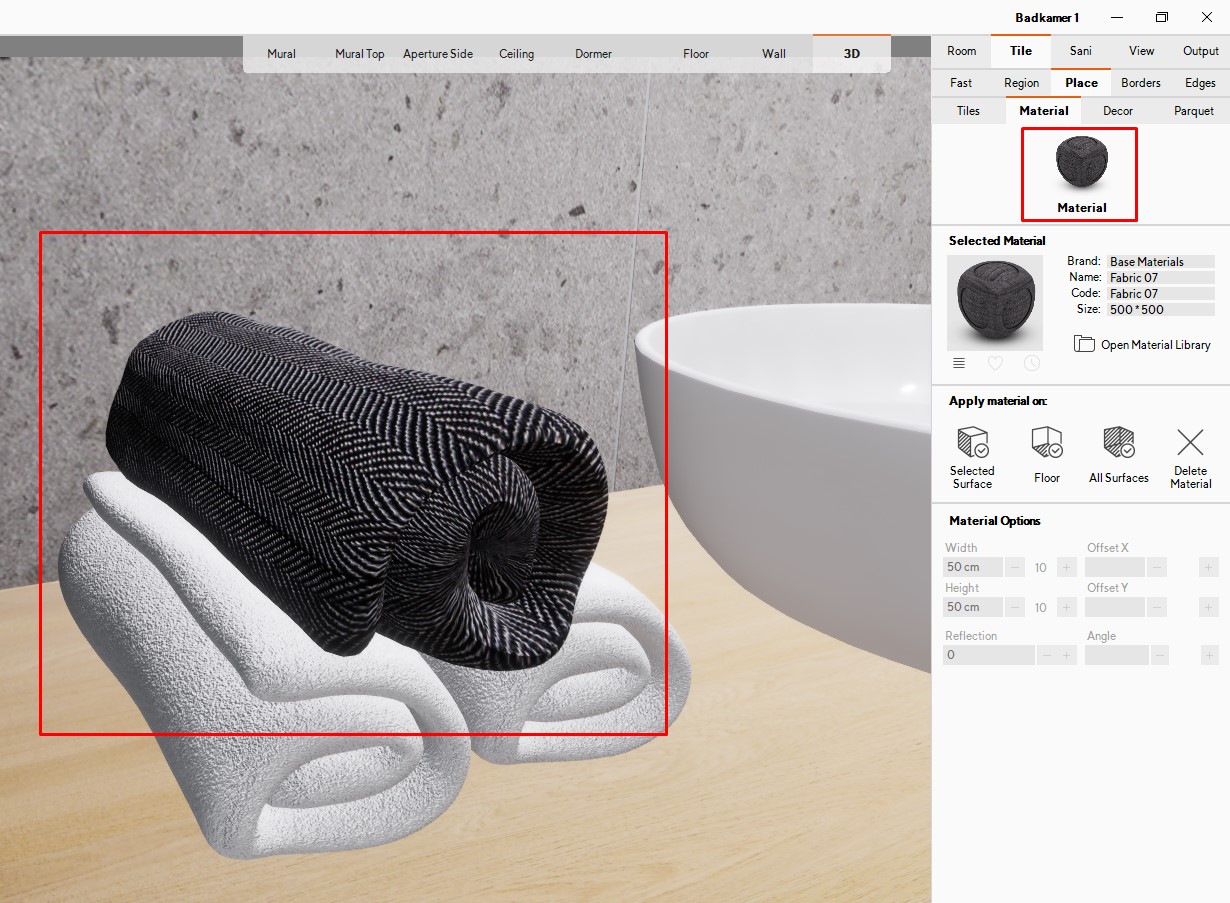The image size is (1230, 903).
Task: Click the Ceiling view button
Action: coord(516,53)
